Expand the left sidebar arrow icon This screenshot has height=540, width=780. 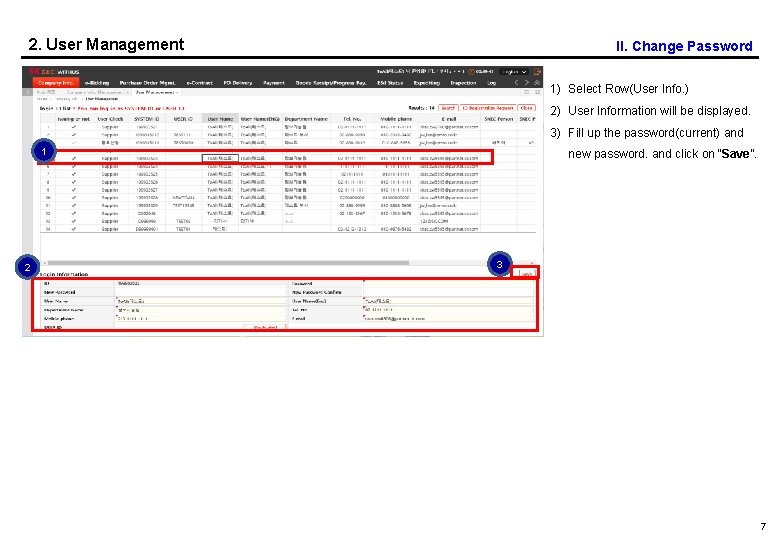[27, 92]
